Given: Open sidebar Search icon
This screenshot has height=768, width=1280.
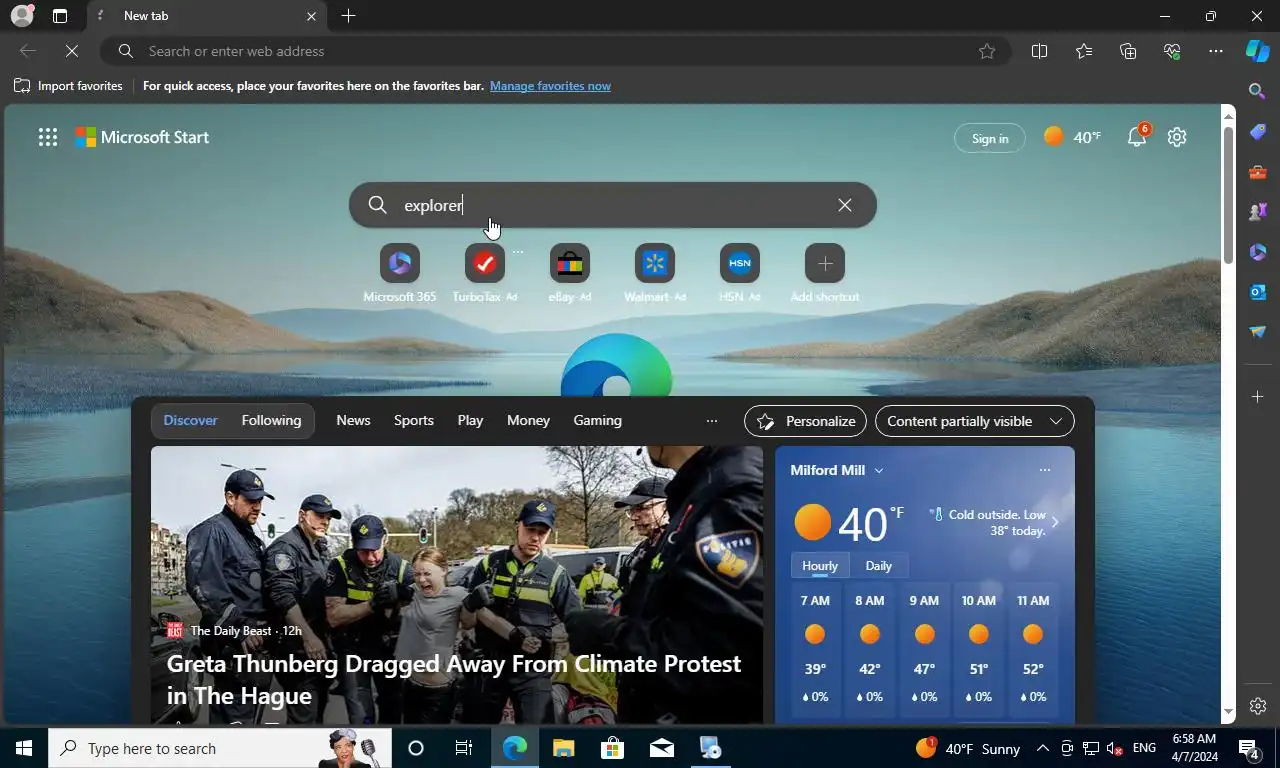Looking at the screenshot, I should (1258, 91).
